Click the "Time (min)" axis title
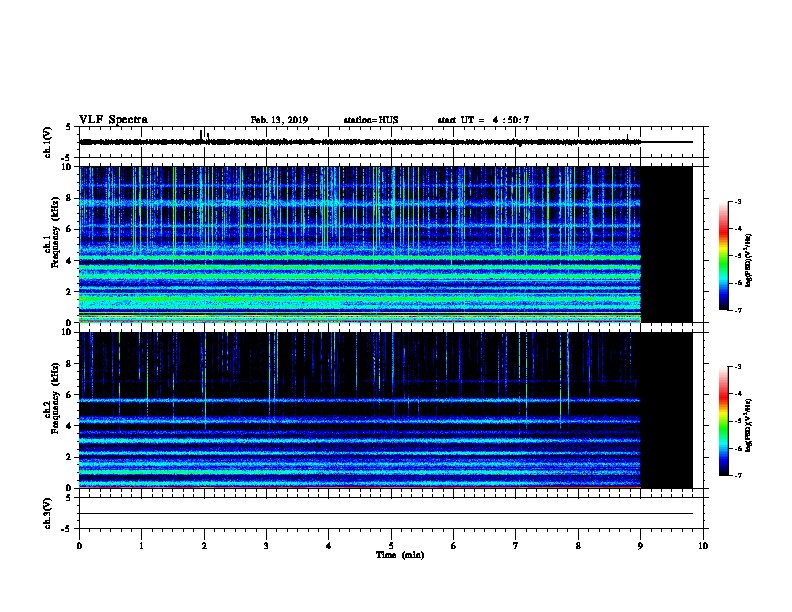Image resolution: width=792 pixels, height=612 pixels. pos(400,555)
